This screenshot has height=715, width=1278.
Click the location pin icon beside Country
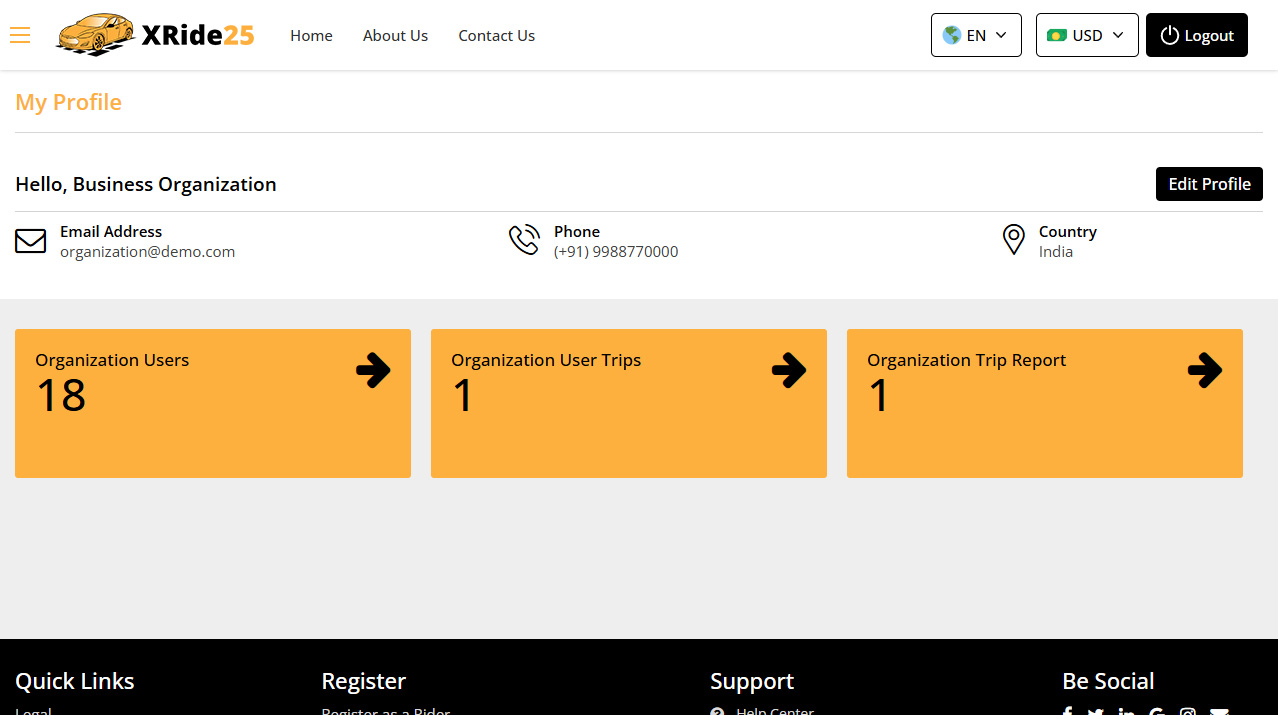tap(1014, 240)
